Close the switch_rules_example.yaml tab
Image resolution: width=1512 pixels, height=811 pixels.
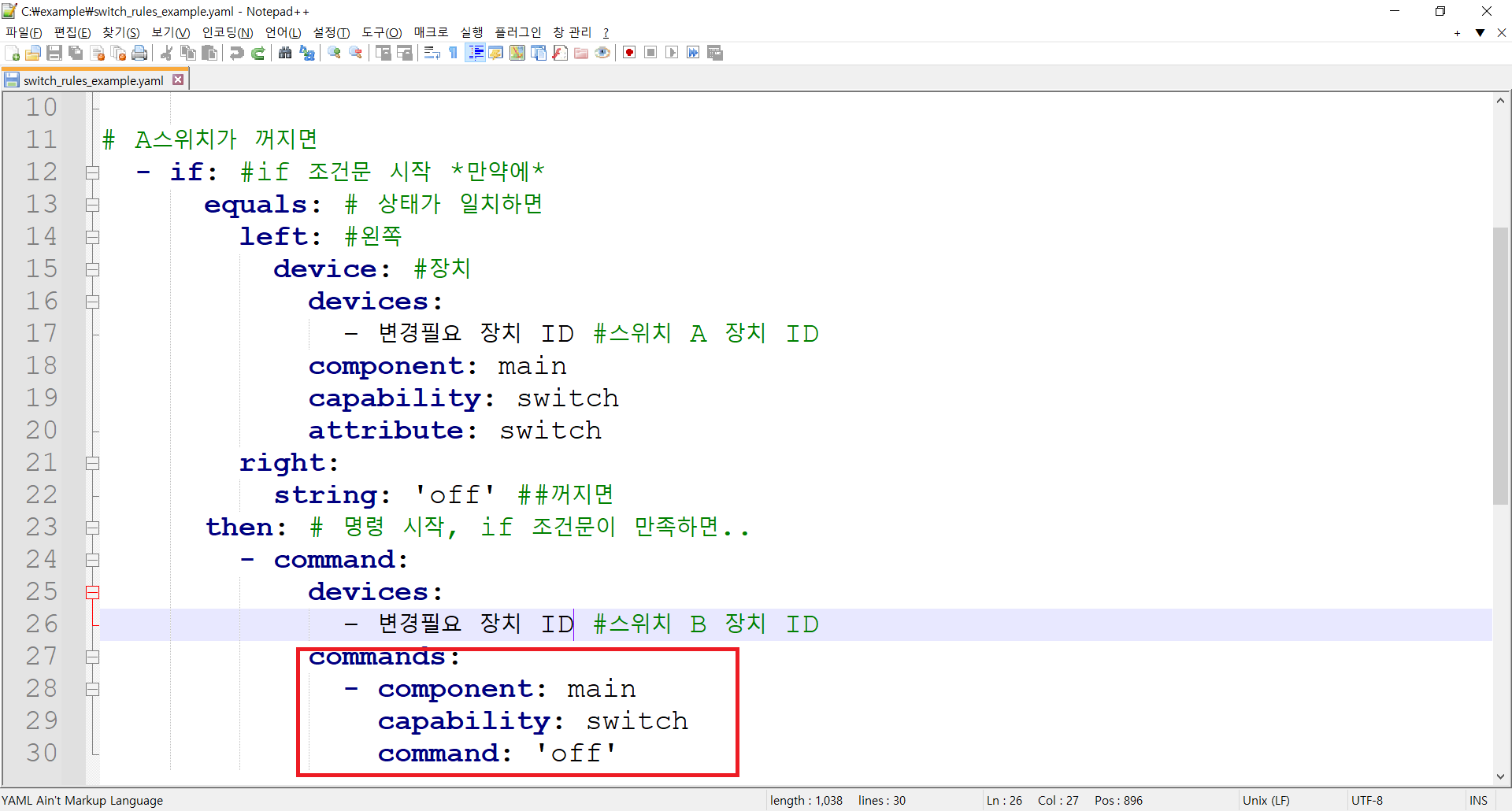(x=178, y=80)
